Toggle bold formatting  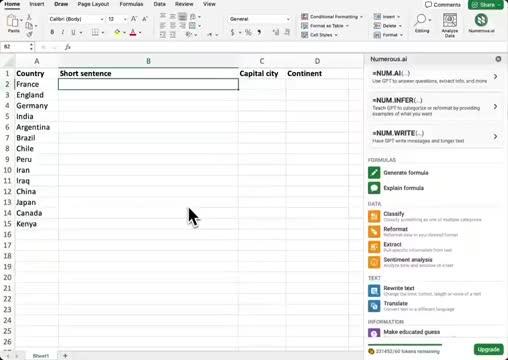point(52,32)
